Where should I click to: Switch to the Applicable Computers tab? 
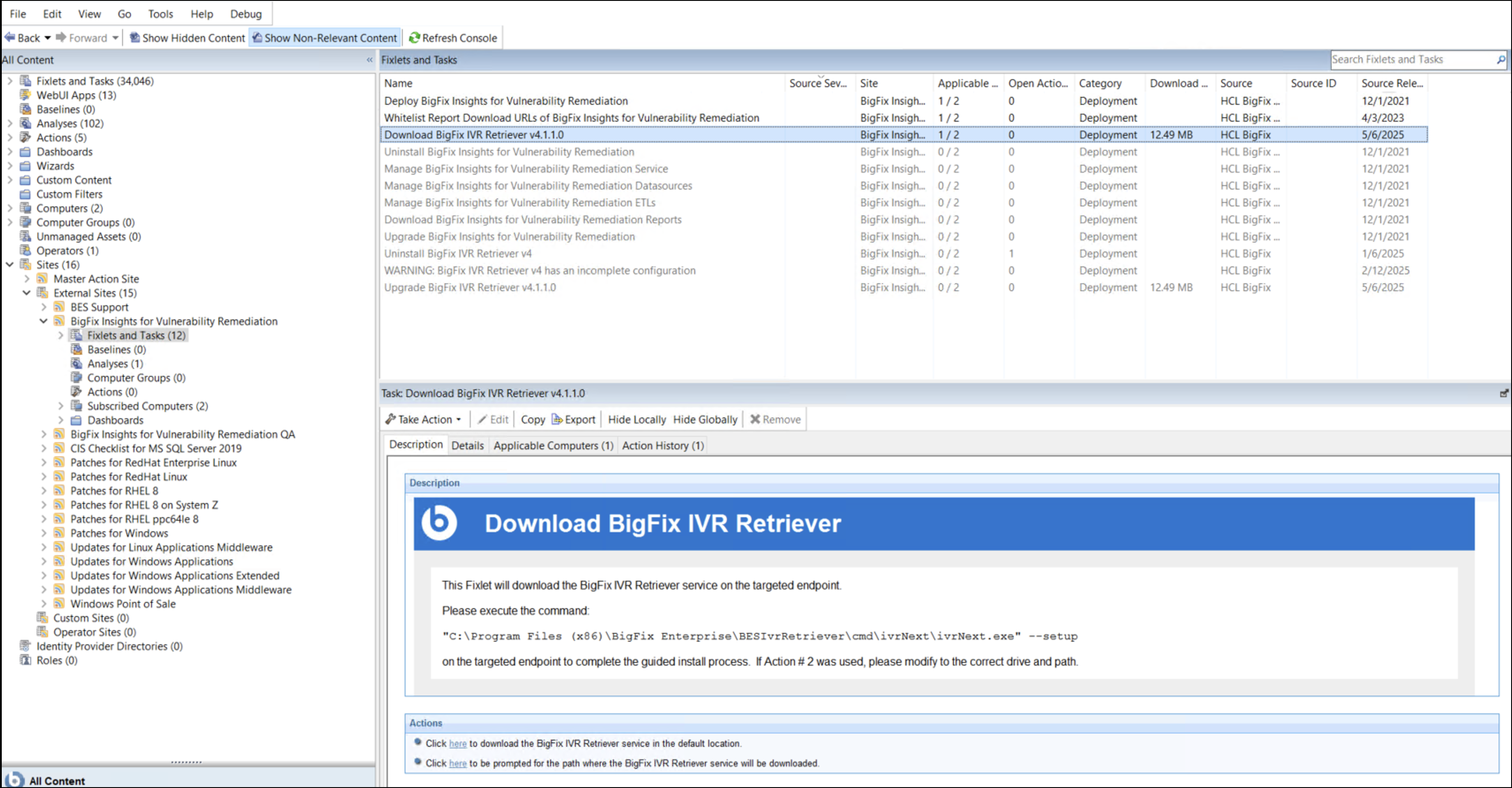click(x=553, y=446)
